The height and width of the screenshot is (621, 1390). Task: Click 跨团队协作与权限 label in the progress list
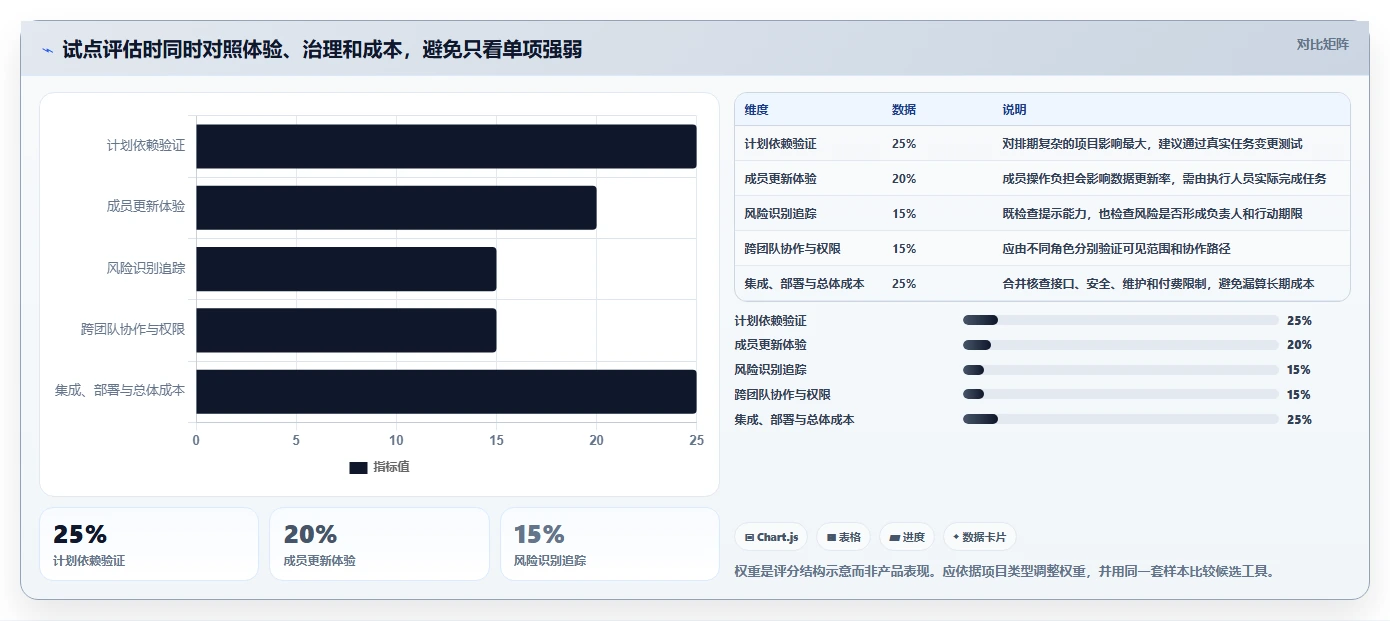[782, 395]
